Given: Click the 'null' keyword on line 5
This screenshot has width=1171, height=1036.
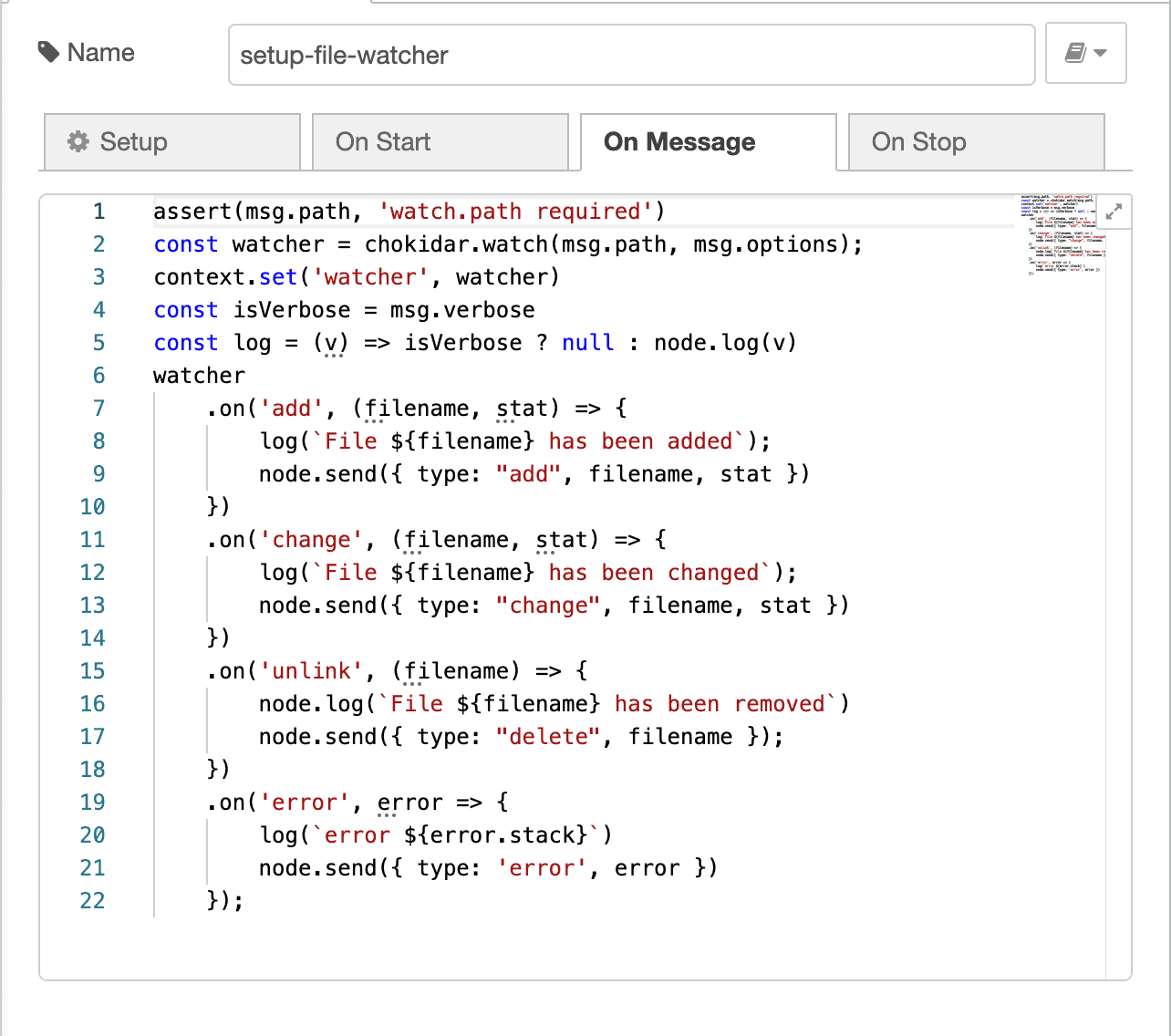Looking at the screenshot, I should 587,343.
